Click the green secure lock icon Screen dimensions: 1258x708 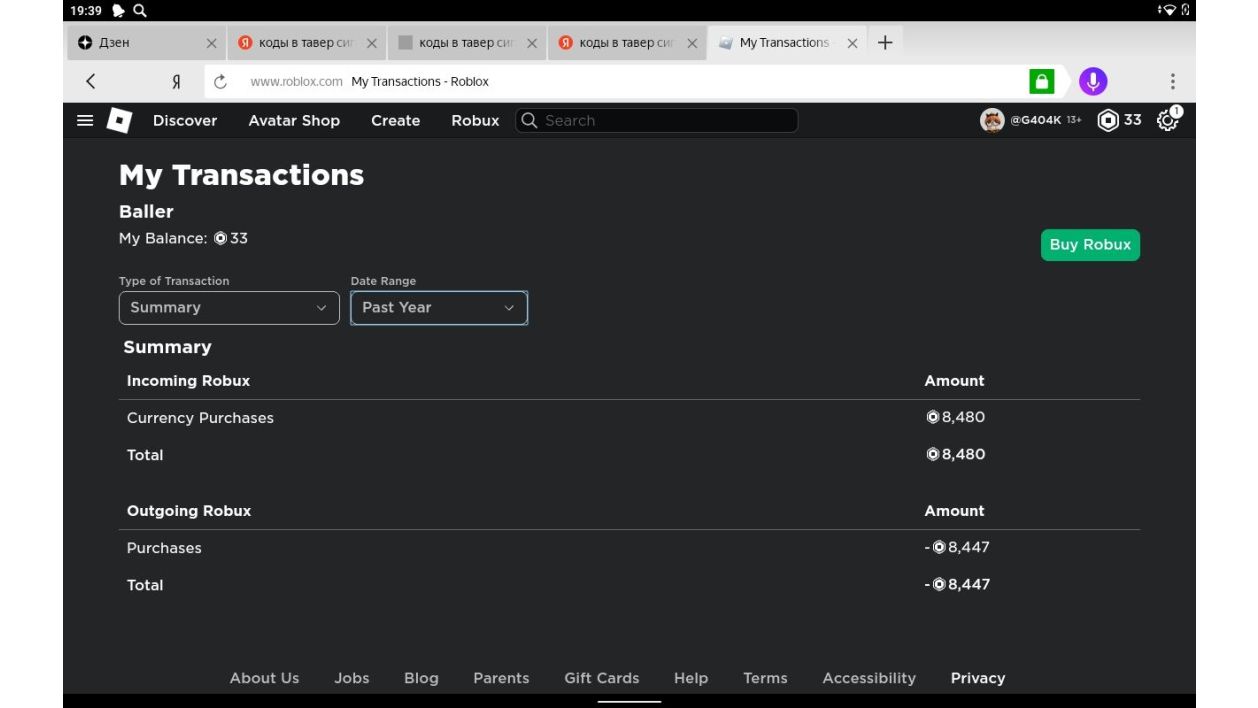(x=1042, y=81)
